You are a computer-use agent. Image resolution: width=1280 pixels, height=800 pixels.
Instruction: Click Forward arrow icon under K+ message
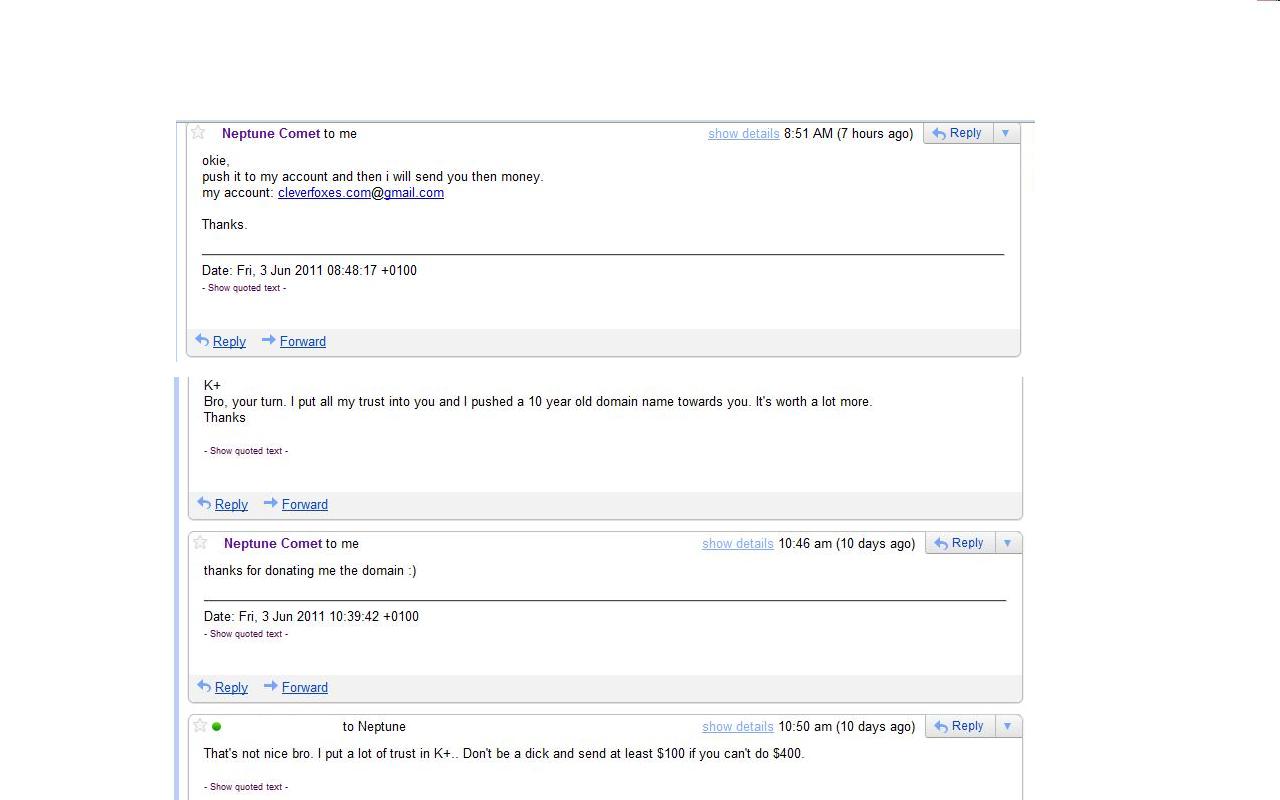tap(270, 504)
